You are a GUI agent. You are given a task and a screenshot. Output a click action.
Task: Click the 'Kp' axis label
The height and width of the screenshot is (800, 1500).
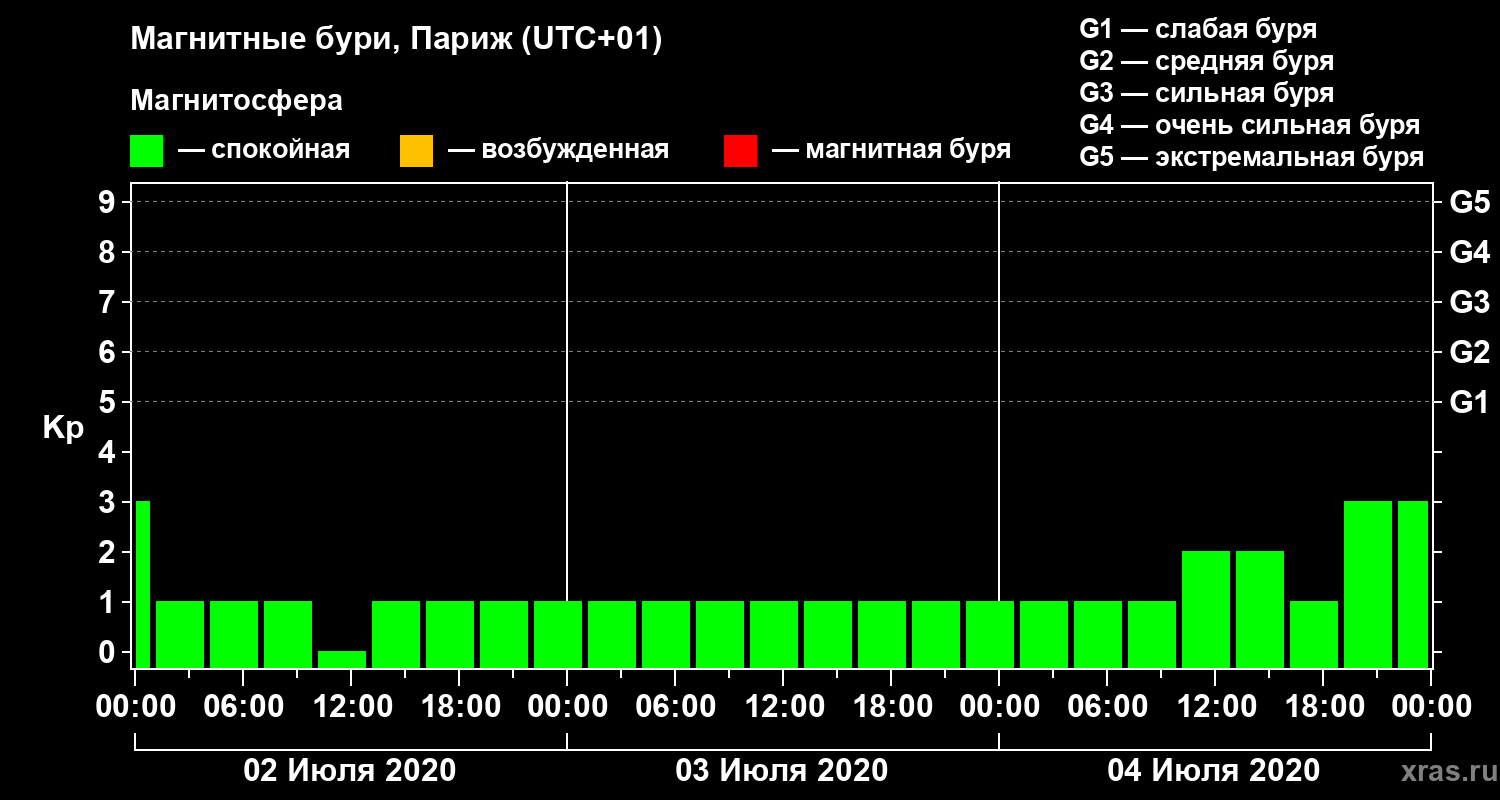coord(63,428)
